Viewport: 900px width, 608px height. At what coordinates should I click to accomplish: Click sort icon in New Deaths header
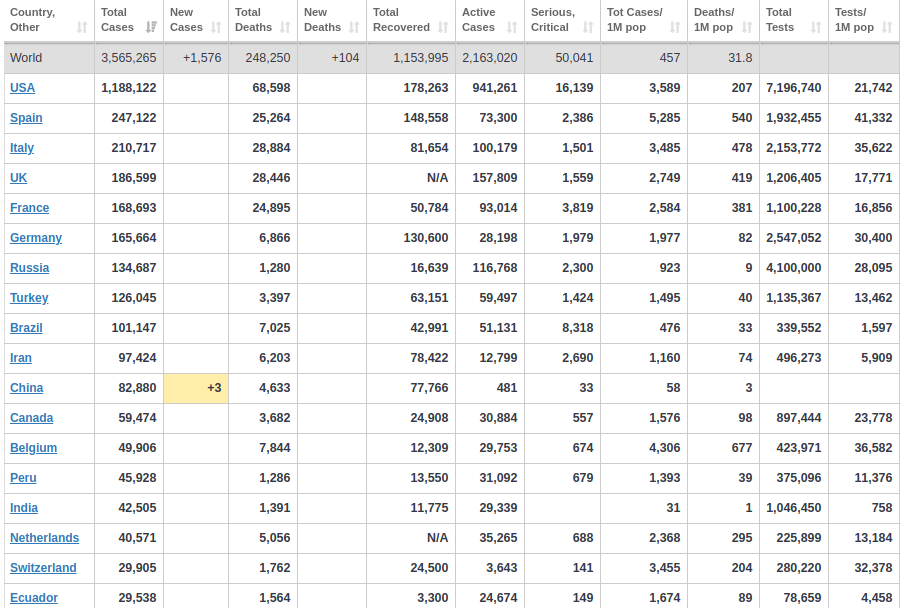(354, 27)
